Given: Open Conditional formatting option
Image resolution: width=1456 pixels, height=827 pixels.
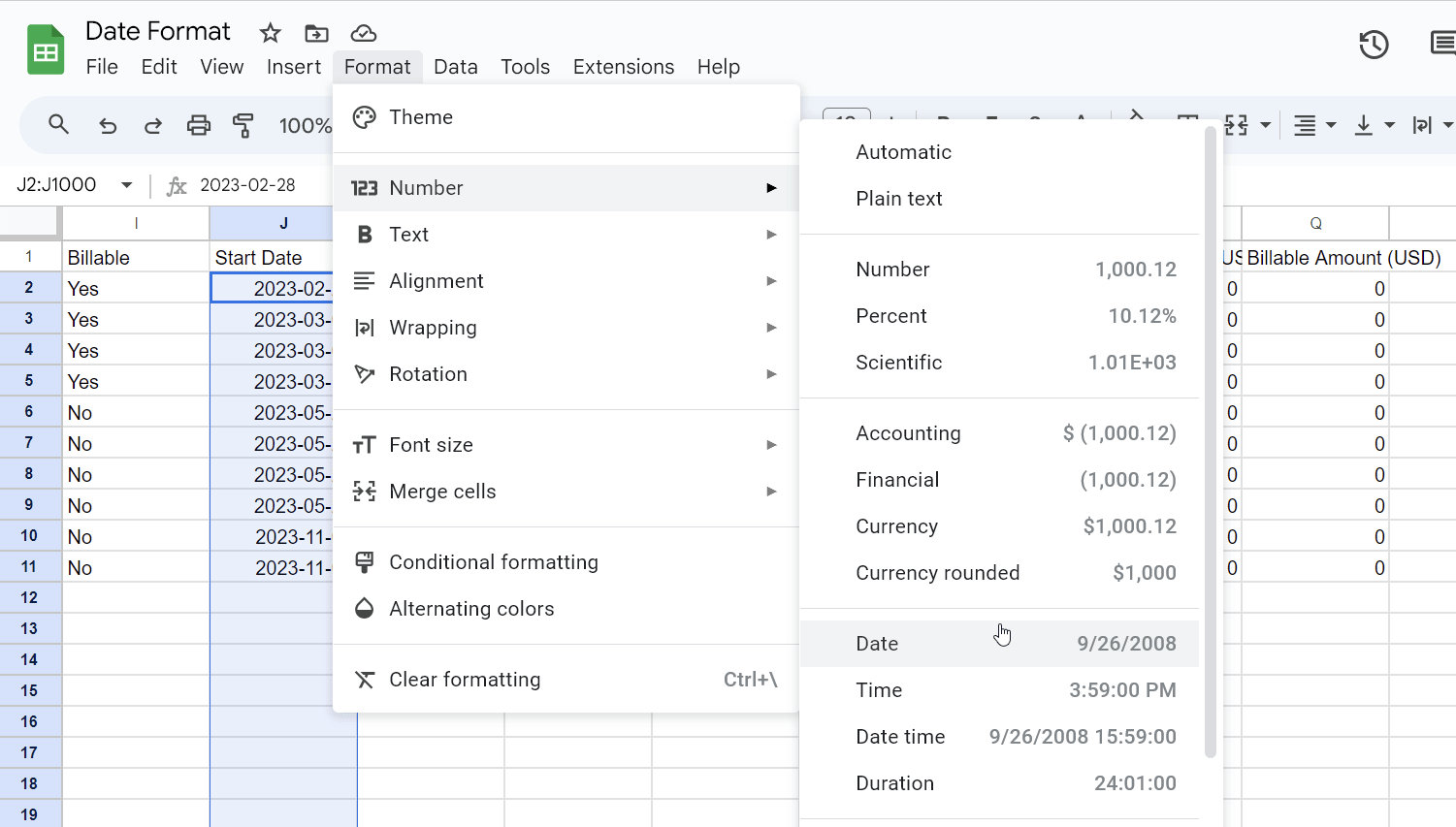Looking at the screenshot, I should point(494,562).
